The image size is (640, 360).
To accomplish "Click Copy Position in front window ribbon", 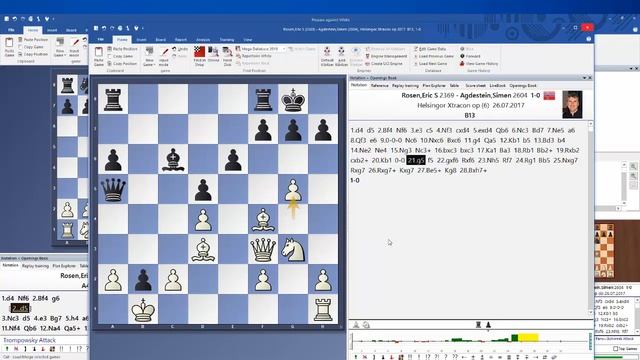I will click(122, 64).
